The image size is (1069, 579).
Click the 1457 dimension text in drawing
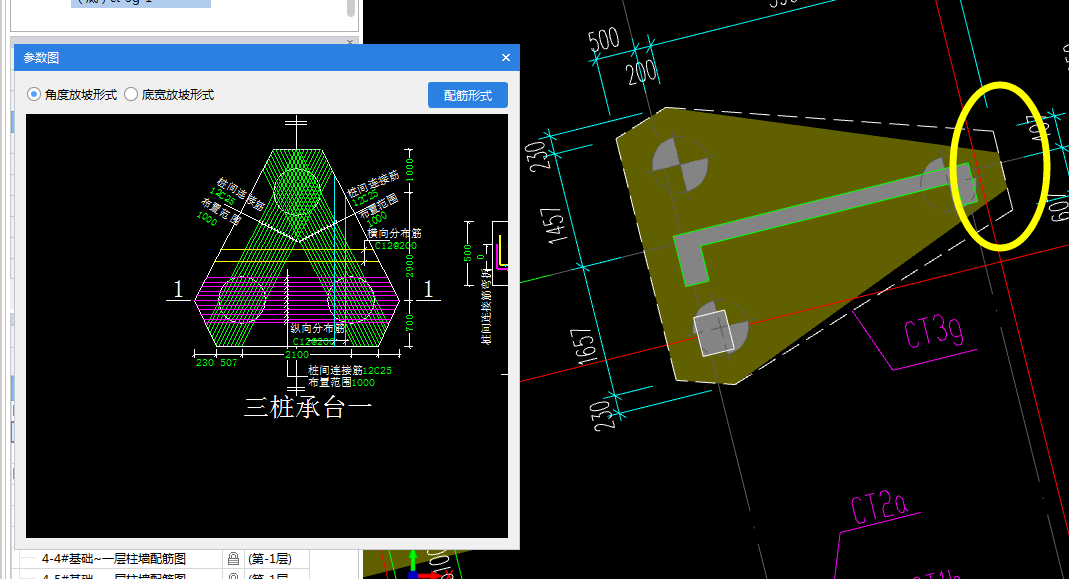(556, 225)
